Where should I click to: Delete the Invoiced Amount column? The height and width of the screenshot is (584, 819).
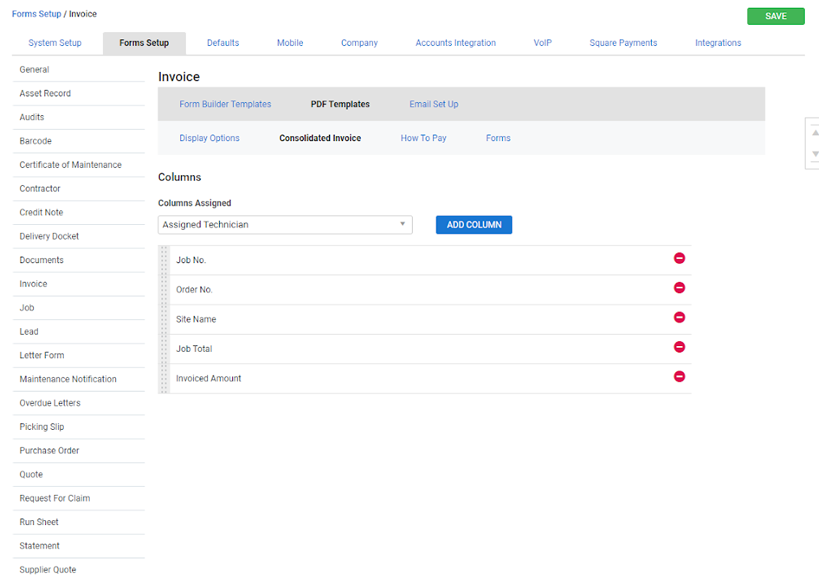(679, 377)
